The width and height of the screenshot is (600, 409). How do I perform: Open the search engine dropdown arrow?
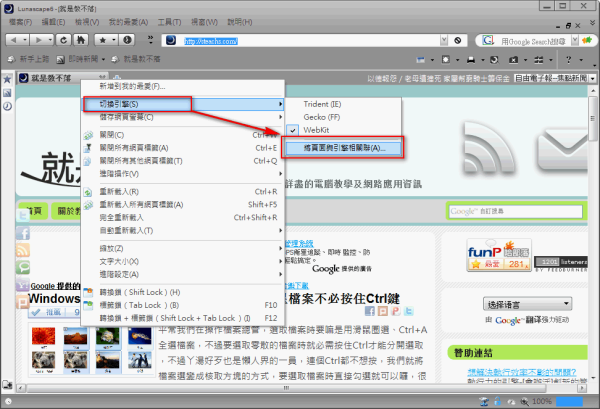tap(574, 40)
